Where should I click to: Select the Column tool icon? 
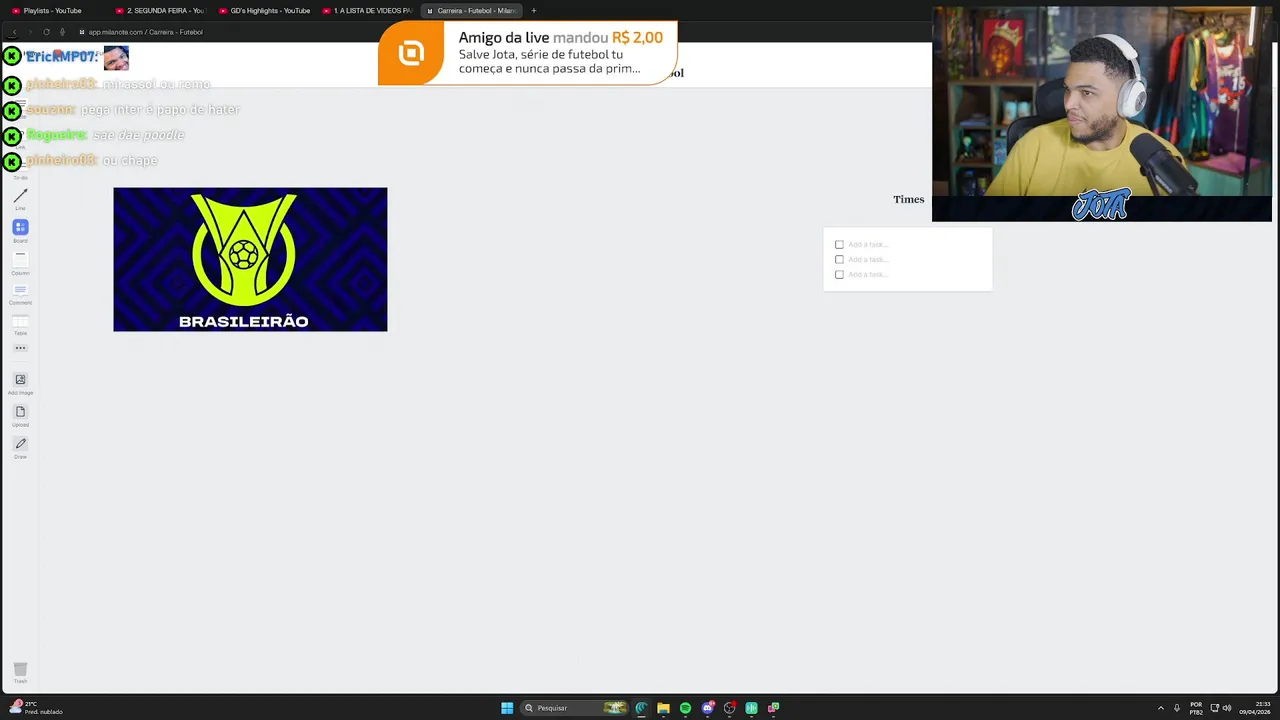20,258
